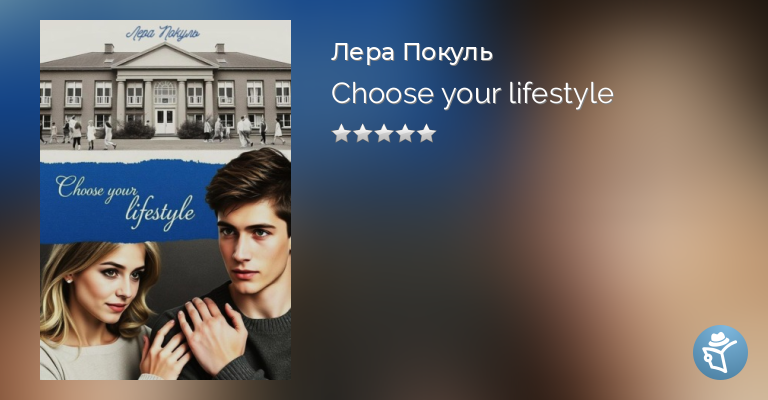Click the author name Лера Покуль heading
Image resolution: width=768 pixels, height=400 pixels.
tap(411, 52)
